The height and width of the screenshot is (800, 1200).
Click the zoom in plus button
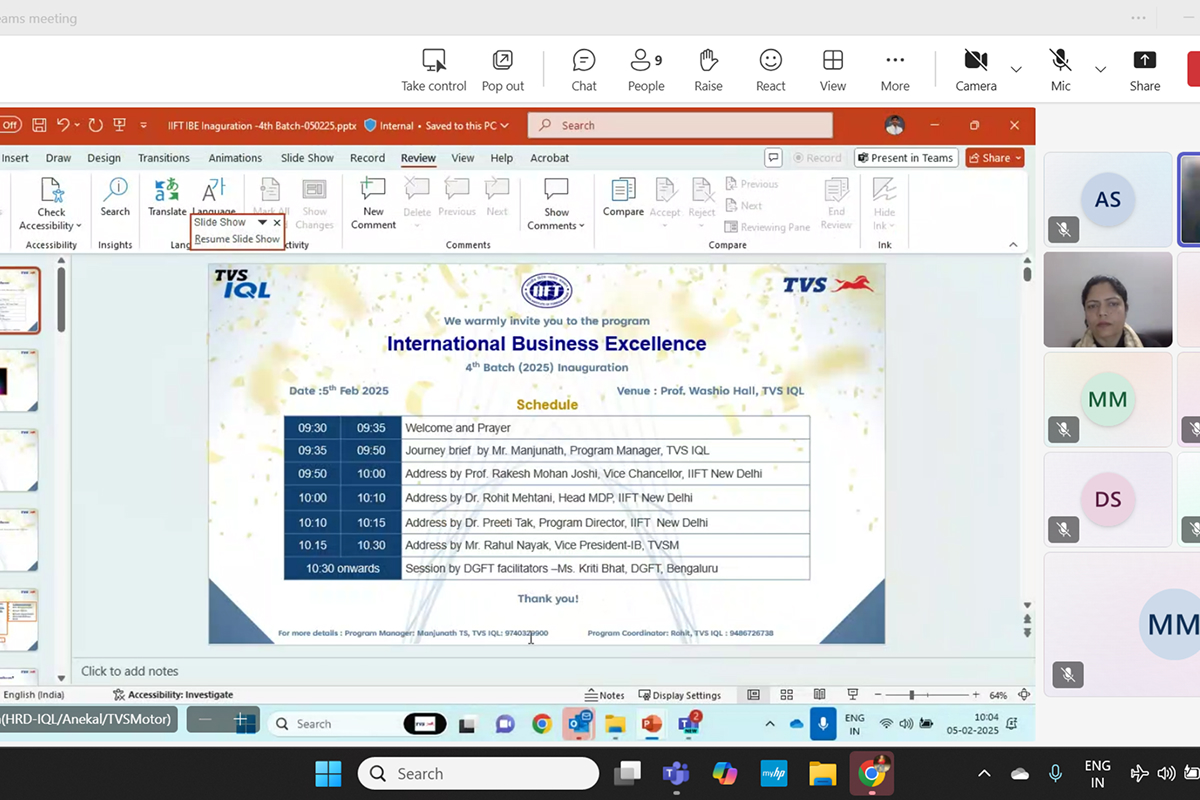coord(976,695)
